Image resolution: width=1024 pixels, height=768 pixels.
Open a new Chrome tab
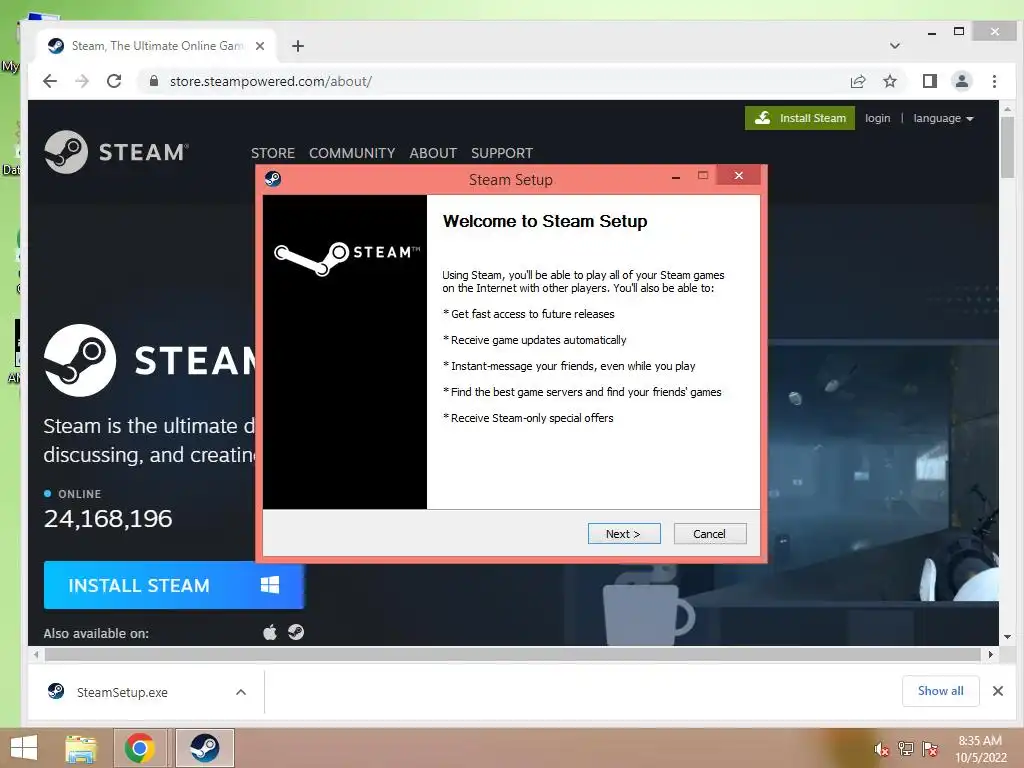tap(298, 46)
